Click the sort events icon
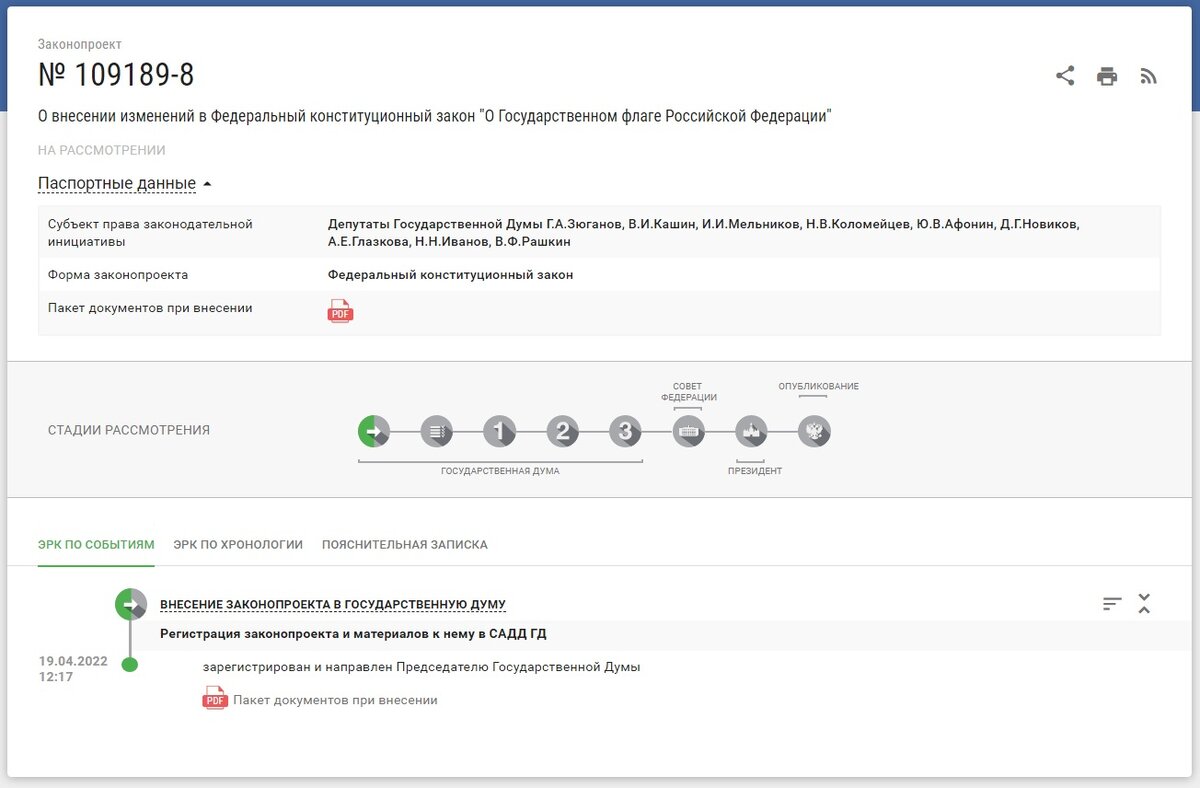This screenshot has height=788, width=1200. [x=1111, y=603]
